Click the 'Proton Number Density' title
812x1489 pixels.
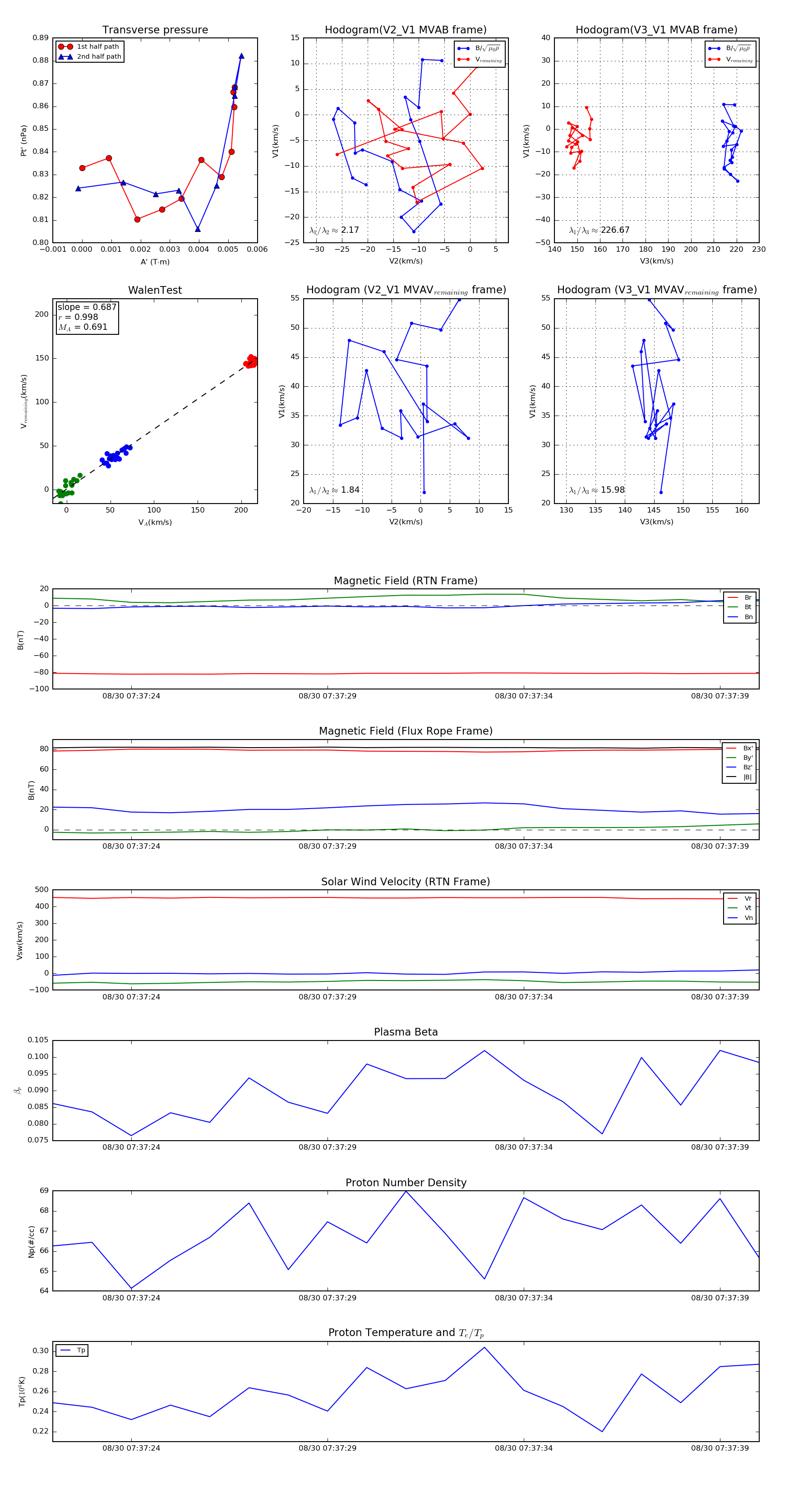point(406,1183)
